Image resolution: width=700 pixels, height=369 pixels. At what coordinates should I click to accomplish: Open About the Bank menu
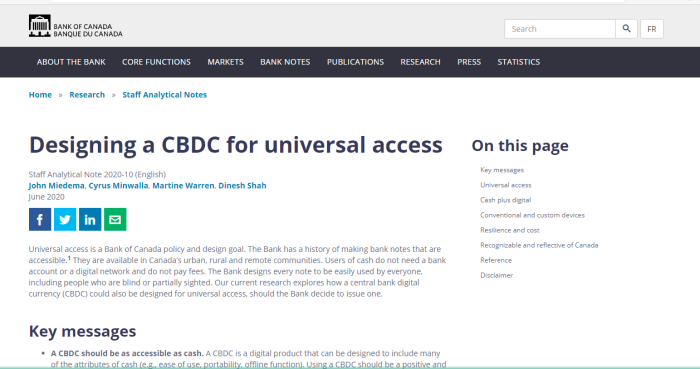(x=71, y=62)
